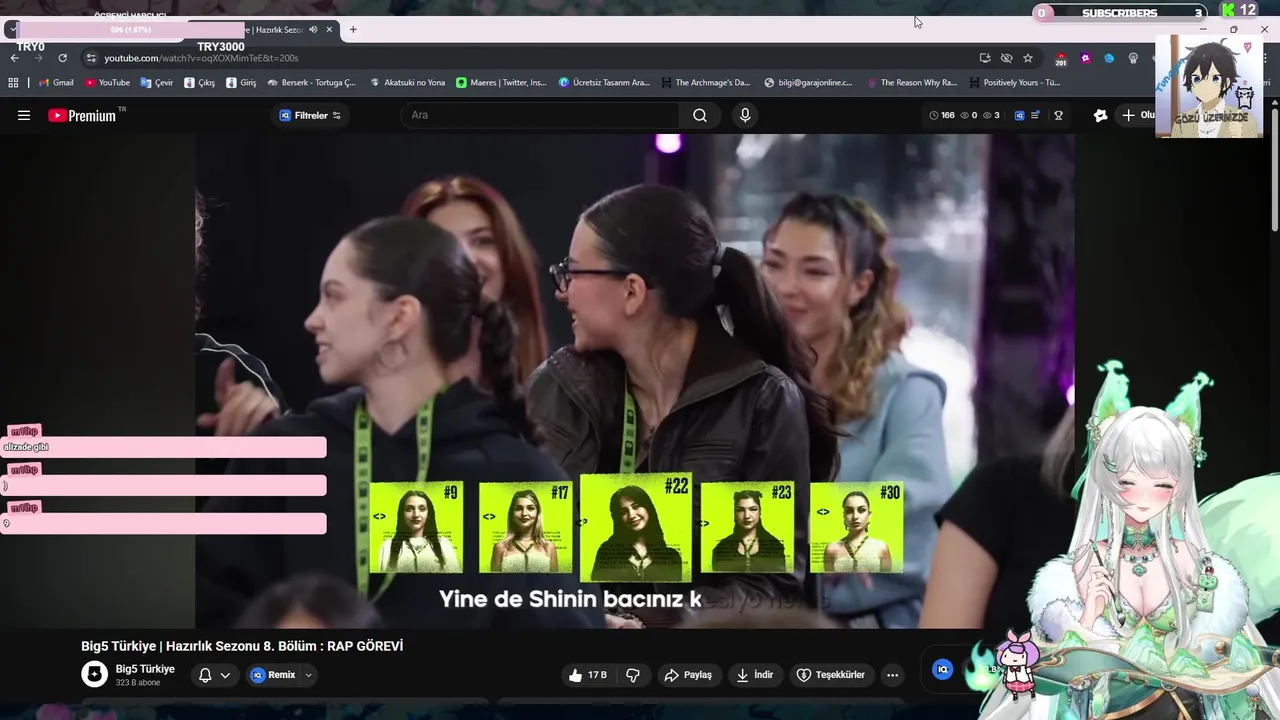Open site information icon in address bar
Viewport: 1280px width, 720px height.
tap(91, 58)
